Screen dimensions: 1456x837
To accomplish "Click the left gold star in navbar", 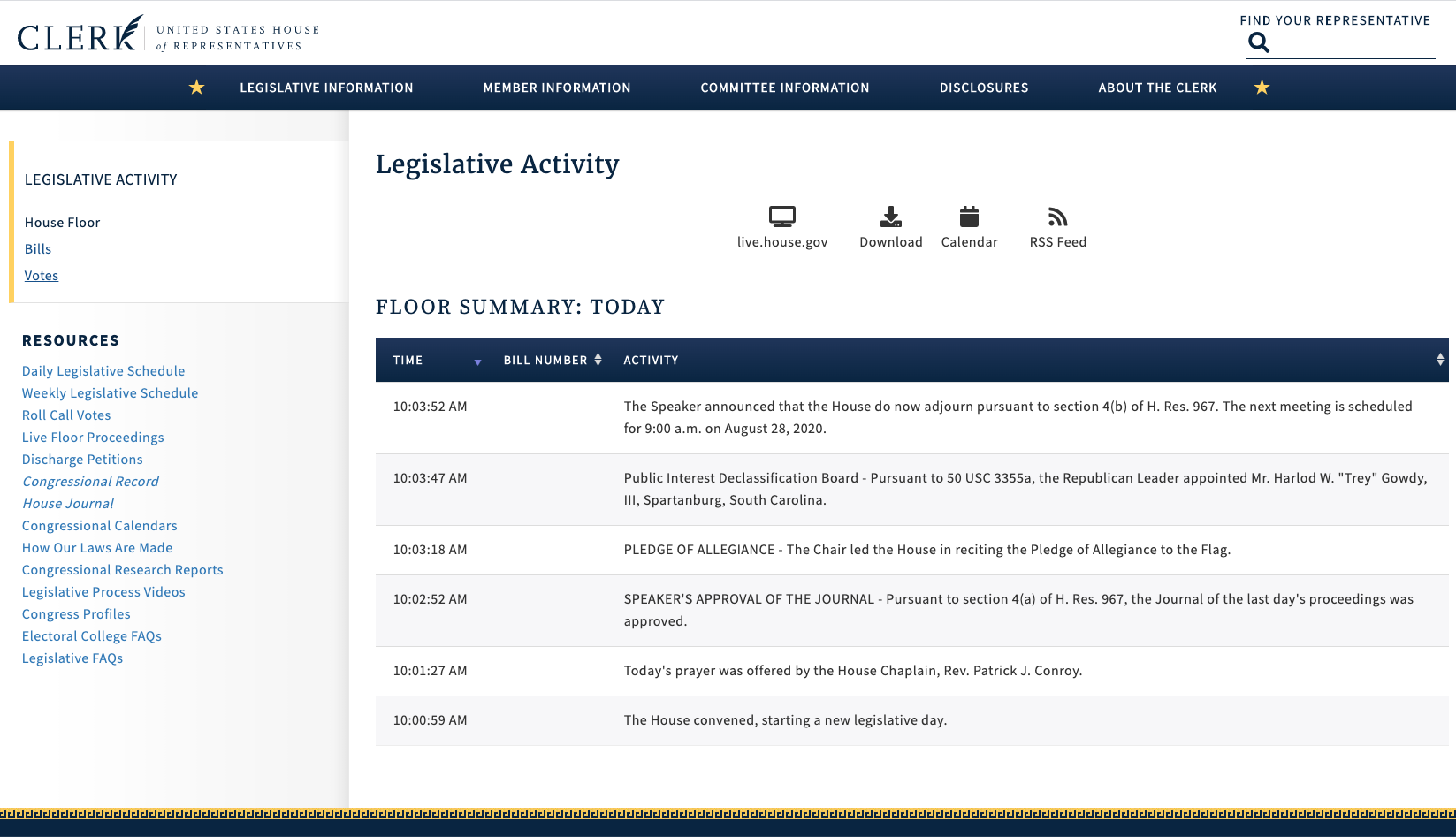I will tap(196, 88).
